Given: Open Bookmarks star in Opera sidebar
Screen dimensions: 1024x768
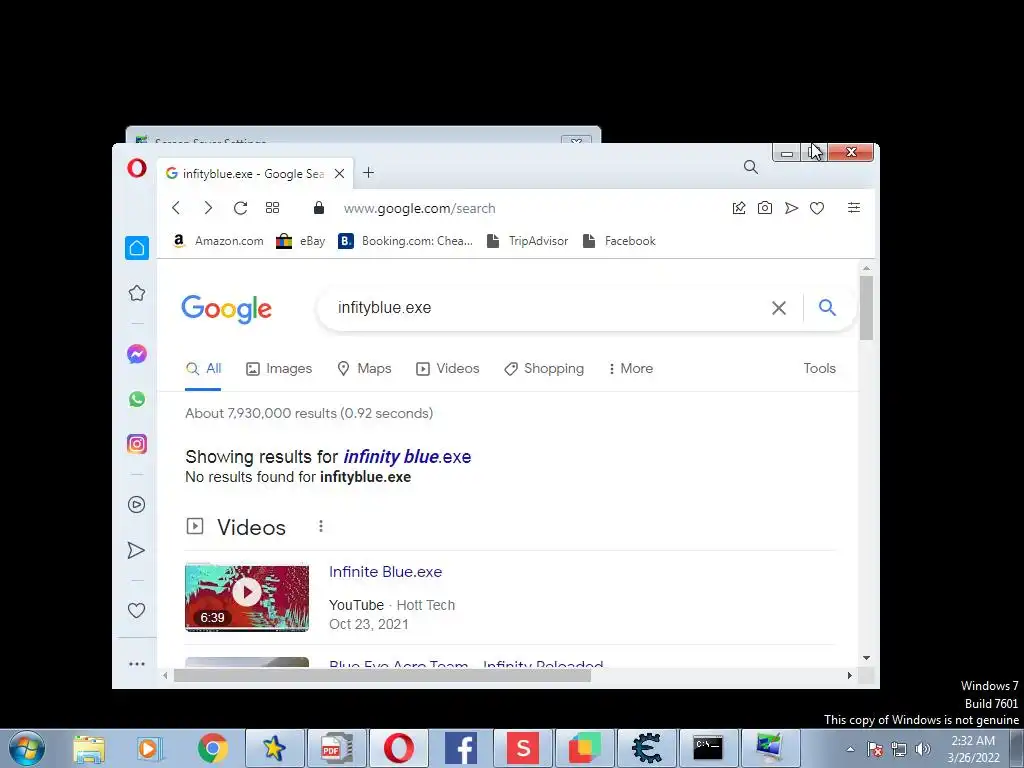Looking at the screenshot, I should pyautogui.click(x=136, y=293).
